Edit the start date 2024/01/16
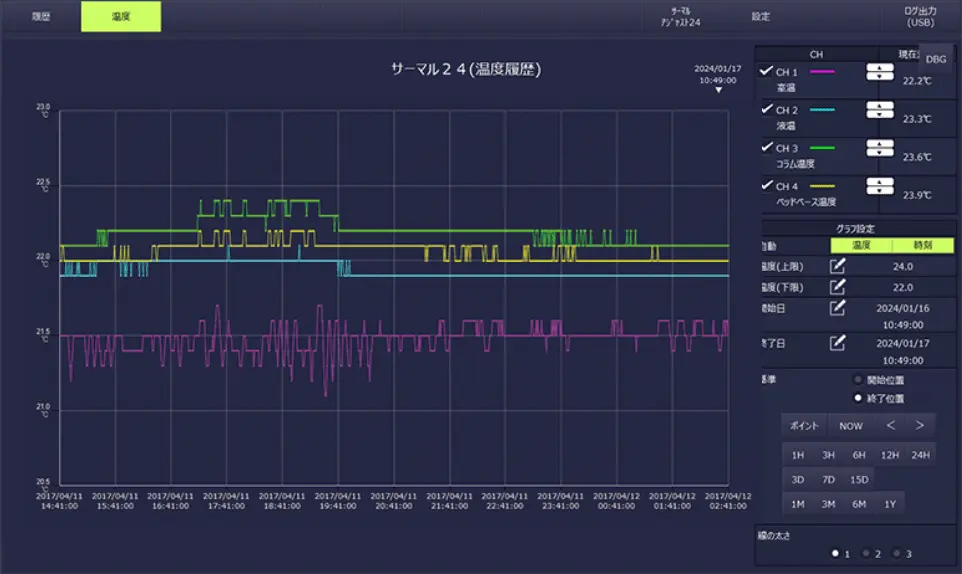 837,308
